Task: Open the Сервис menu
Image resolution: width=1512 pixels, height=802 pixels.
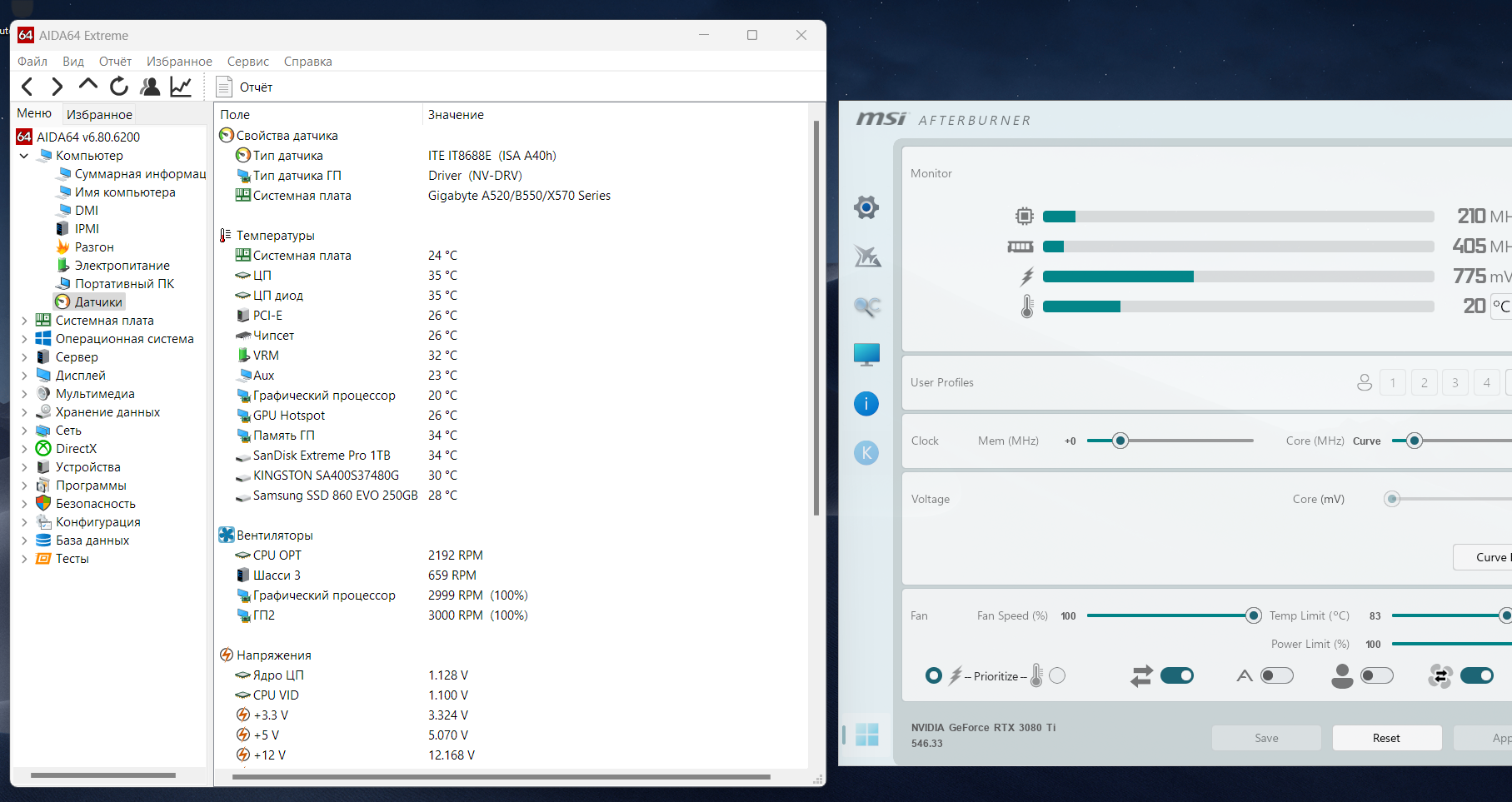Action: [248, 62]
